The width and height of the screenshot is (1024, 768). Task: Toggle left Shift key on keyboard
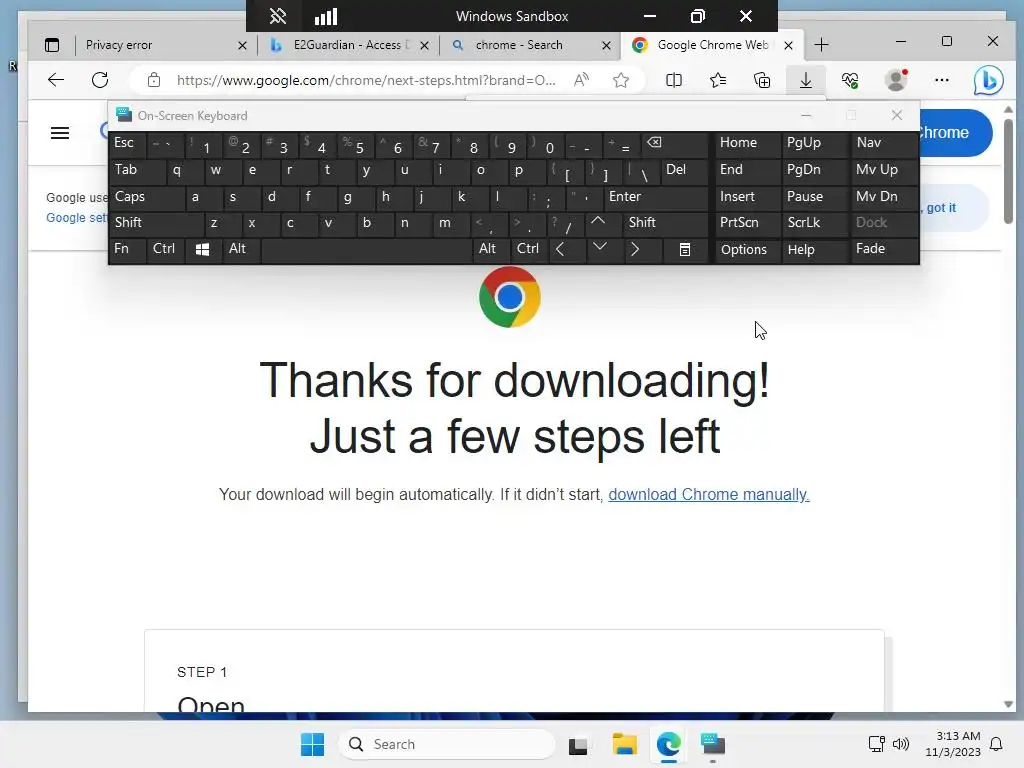point(157,223)
